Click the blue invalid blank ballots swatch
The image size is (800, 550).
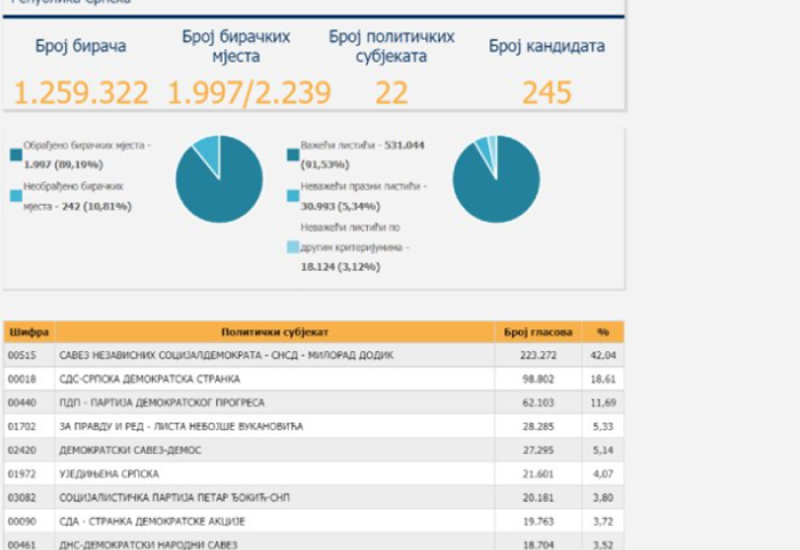pos(293,195)
